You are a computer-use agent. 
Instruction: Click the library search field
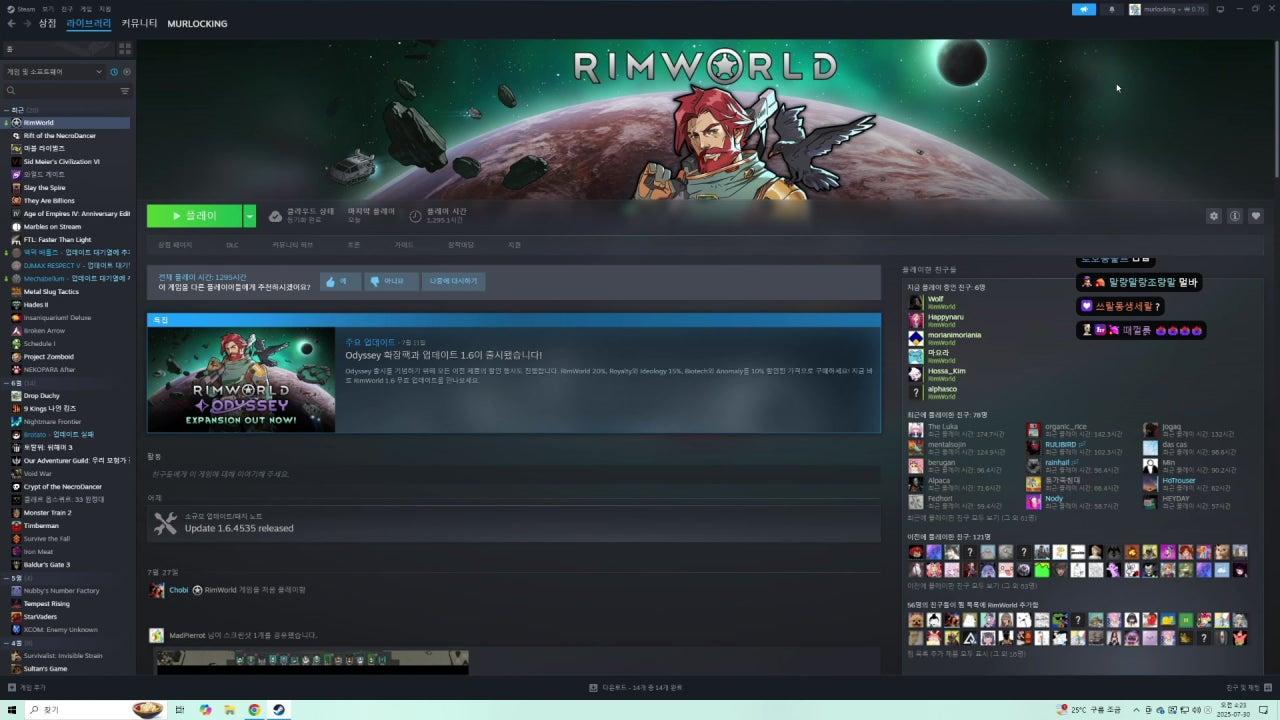pyautogui.click(x=60, y=90)
